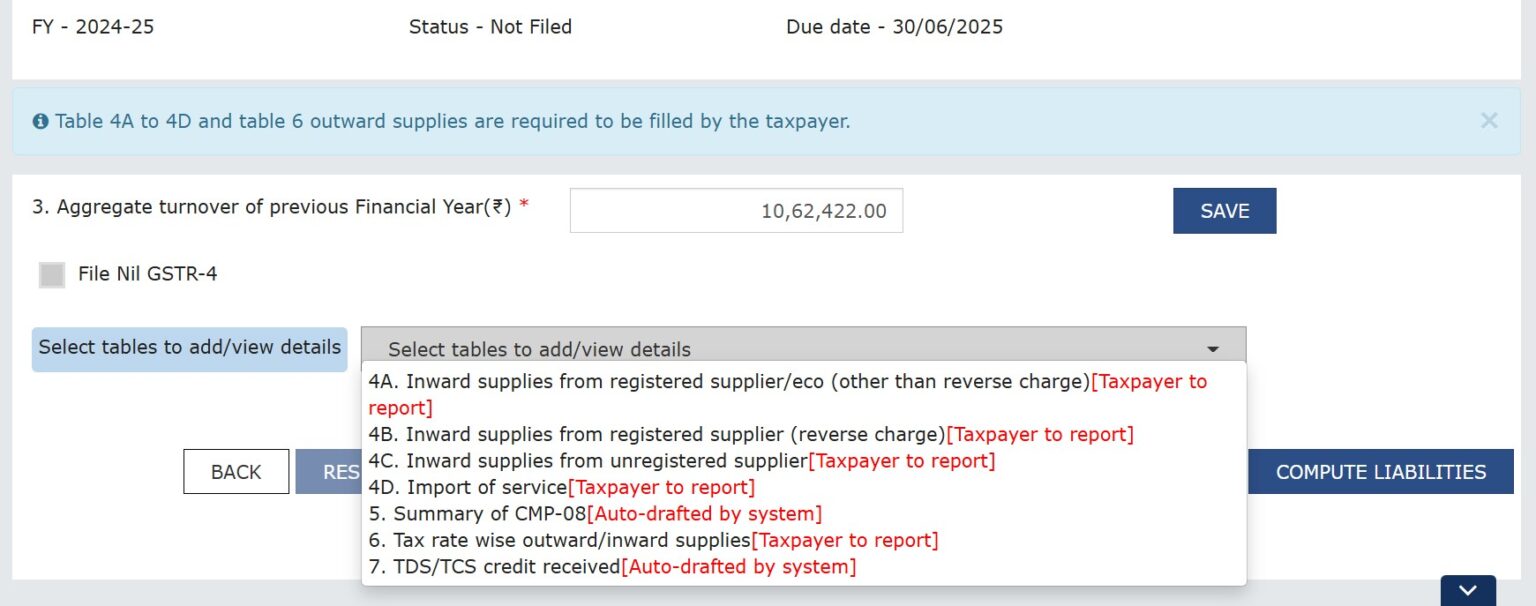Click the aggregate turnover amount field
This screenshot has height=606, width=1536.
pyautogui.click(x=736, y=211)
